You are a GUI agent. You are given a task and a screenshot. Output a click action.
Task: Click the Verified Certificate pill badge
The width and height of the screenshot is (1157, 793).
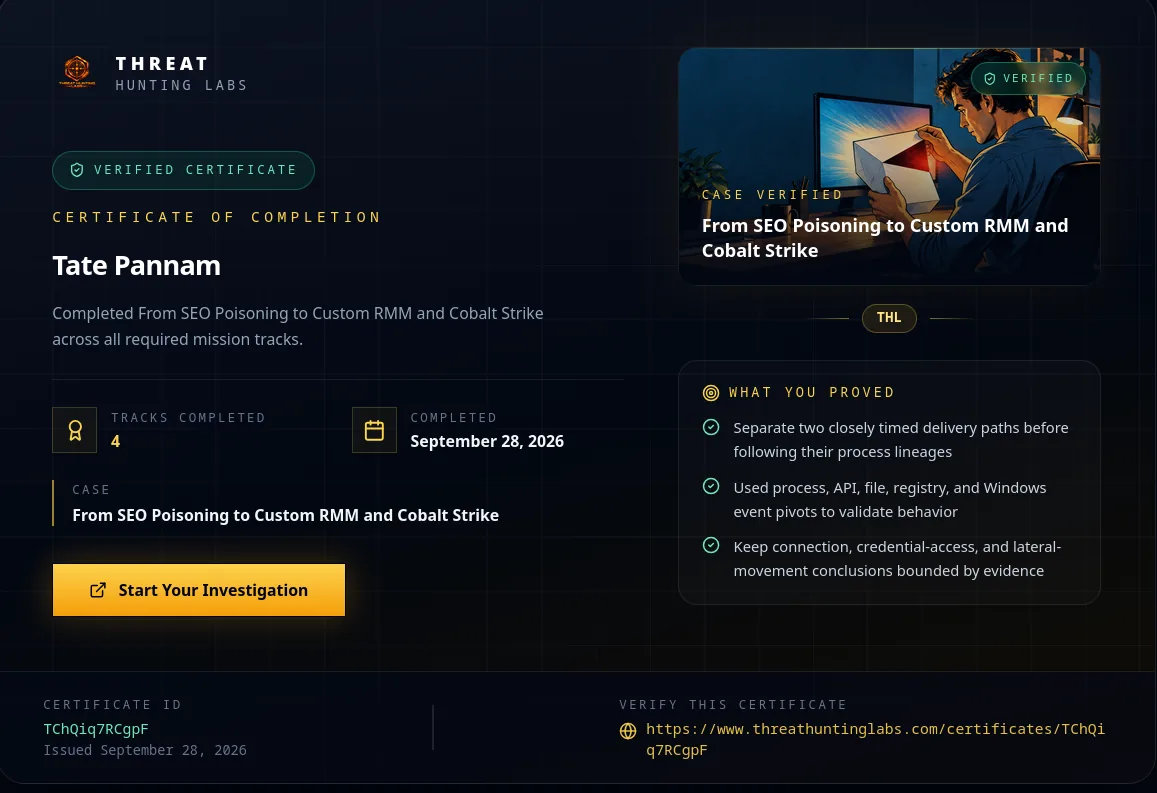pos(184,170)
